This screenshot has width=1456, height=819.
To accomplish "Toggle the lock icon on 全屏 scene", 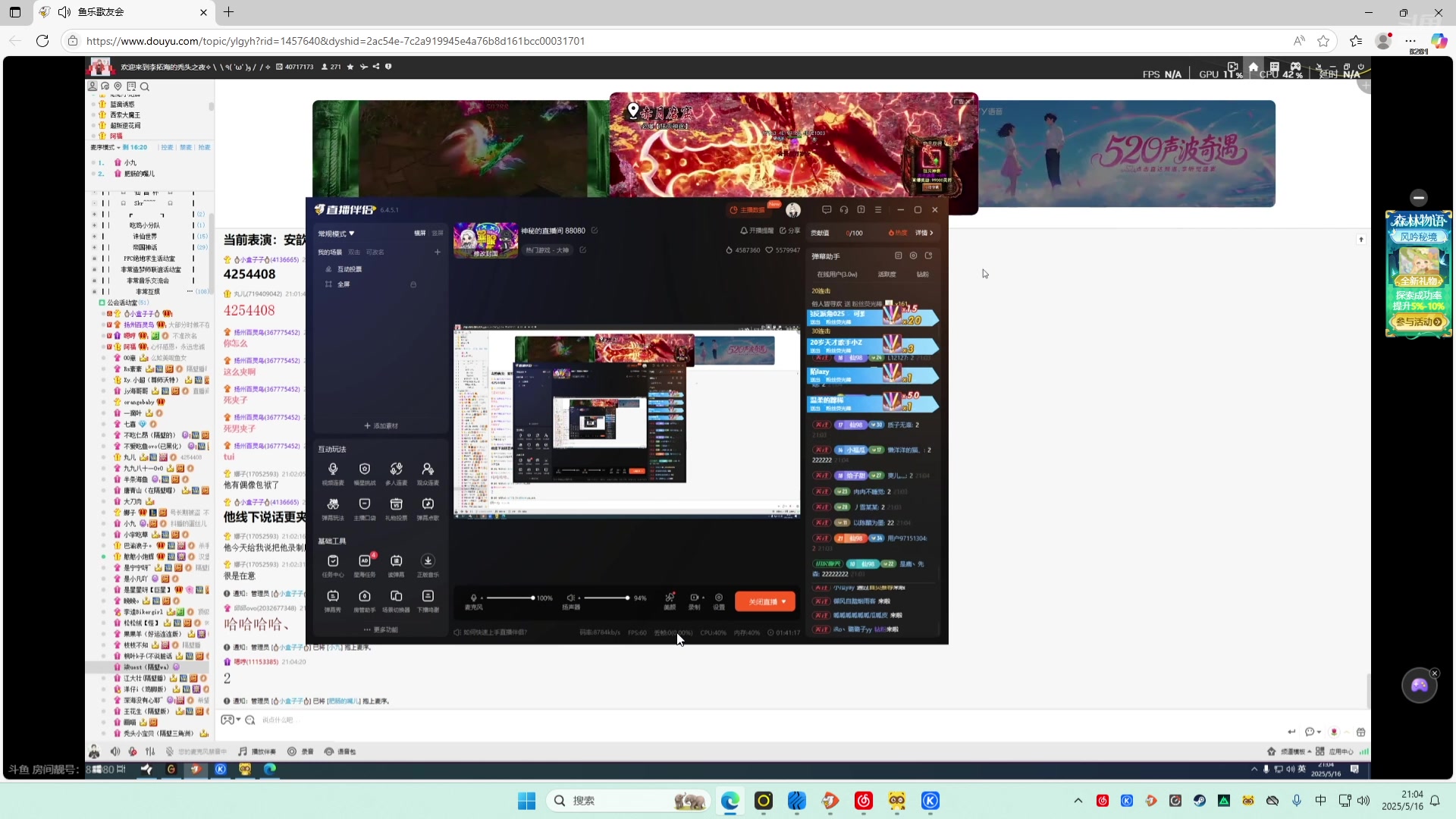I will click(413, 284).
